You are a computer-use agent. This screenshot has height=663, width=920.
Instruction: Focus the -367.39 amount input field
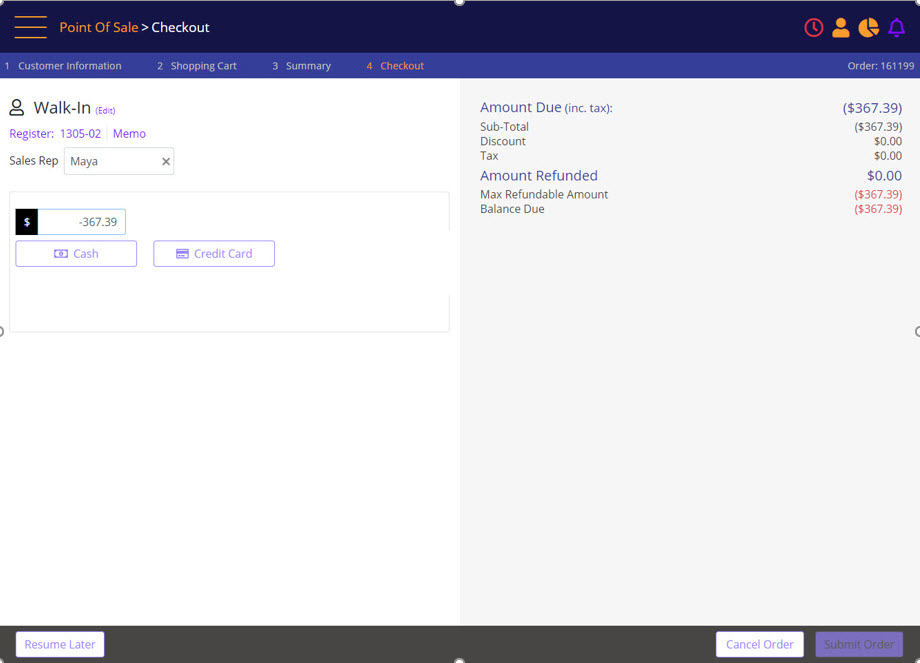tap(81, 222)
